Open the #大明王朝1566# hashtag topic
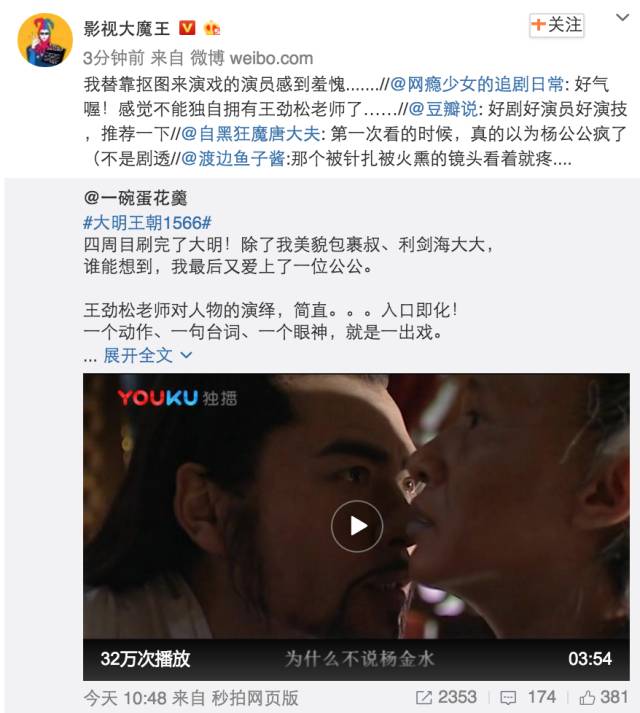The width and height of the screenshot is (640, 713). tap(147, 222)
